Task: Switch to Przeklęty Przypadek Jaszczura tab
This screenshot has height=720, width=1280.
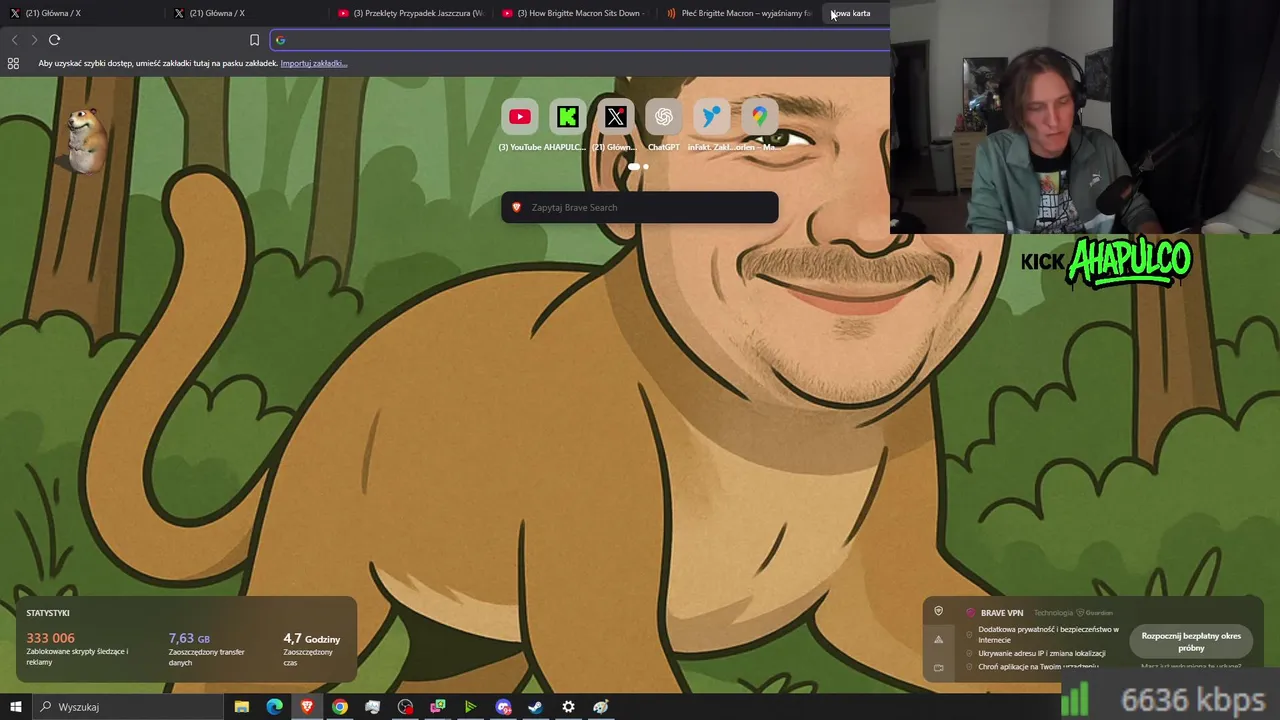Action: [411, 13]
